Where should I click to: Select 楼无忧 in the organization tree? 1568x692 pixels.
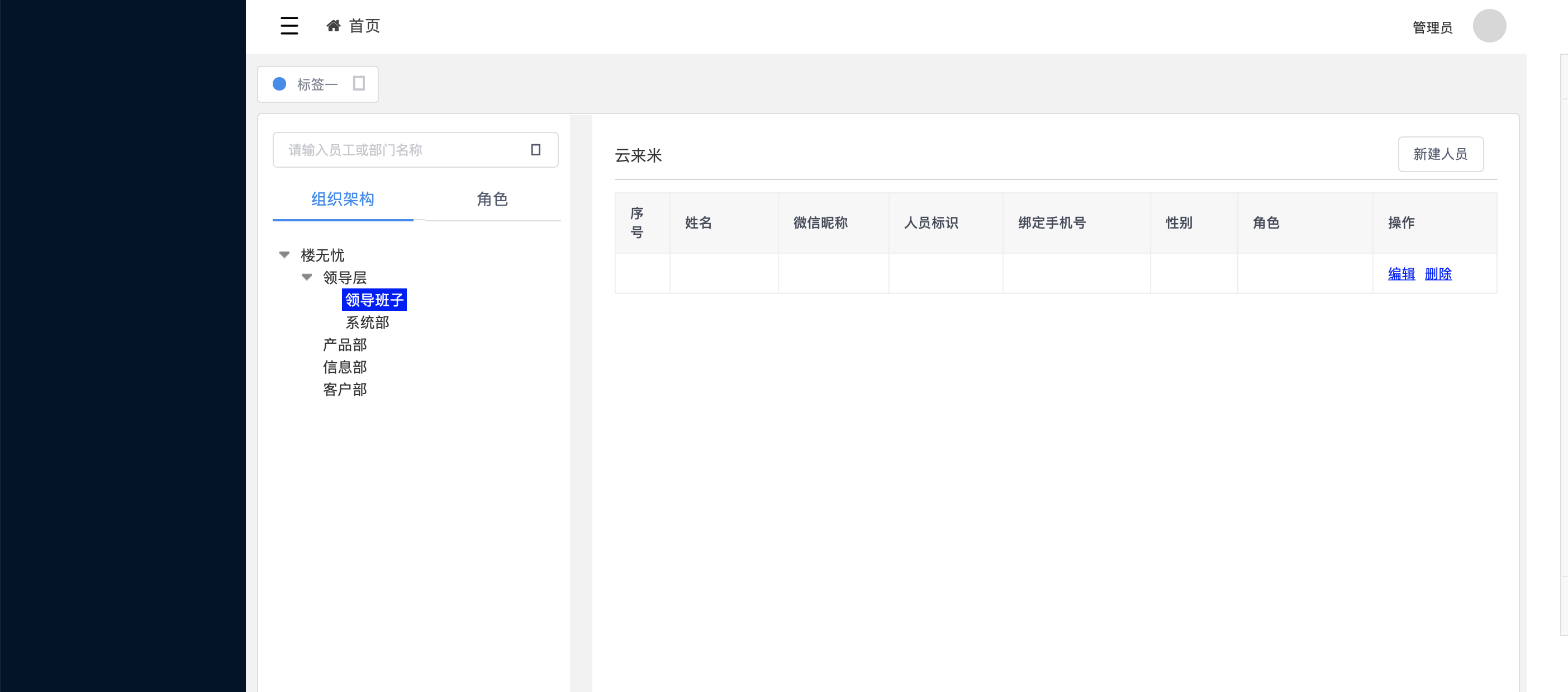(322, 255)
